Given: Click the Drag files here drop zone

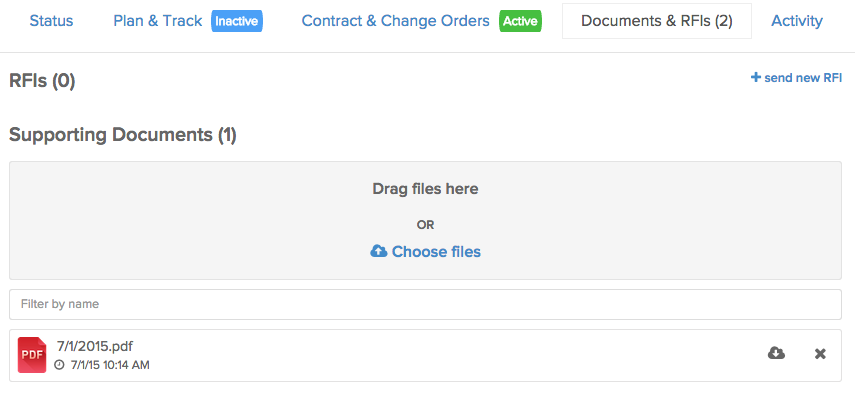Looking at the screenshot, I should (x=425, y=220).
